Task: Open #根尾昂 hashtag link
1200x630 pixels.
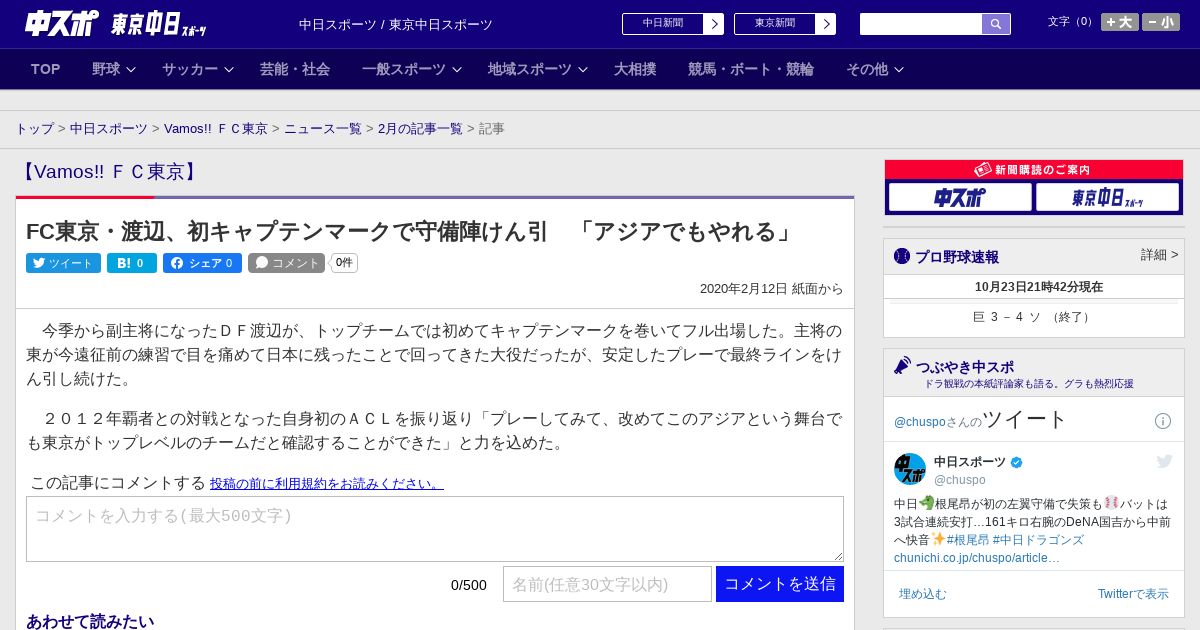Action: (x=968, y=540)
